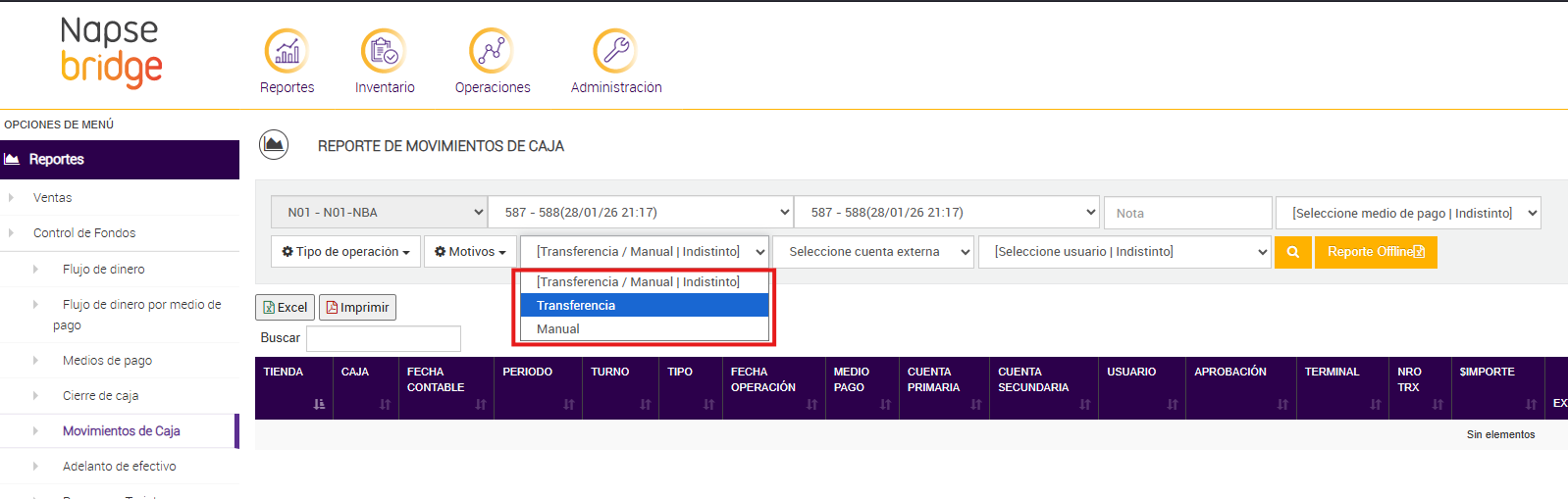
Task: Open the Administración wrench icon
Action: tap(615, 51)
